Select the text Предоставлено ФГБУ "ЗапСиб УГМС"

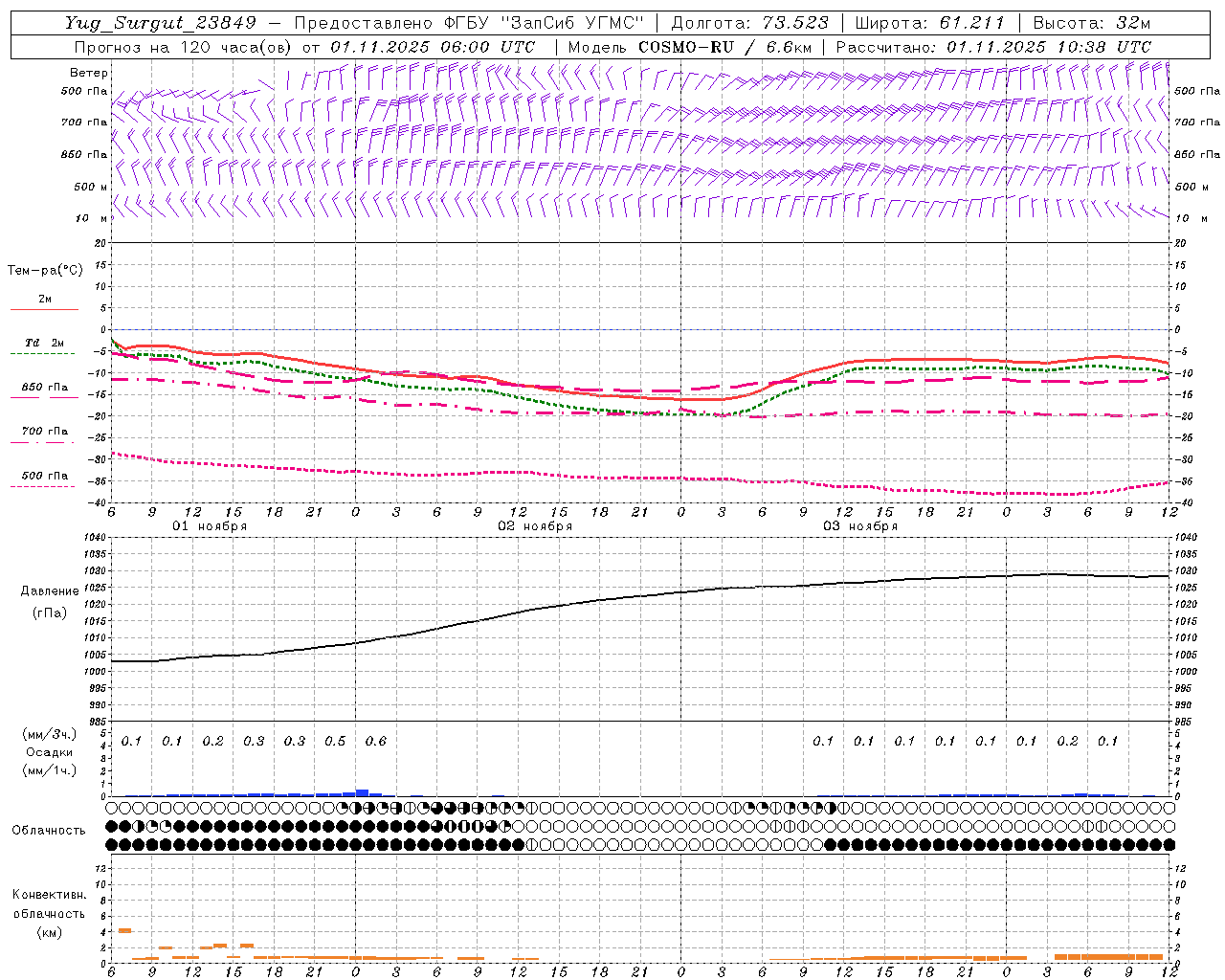(x=469, y=23)
